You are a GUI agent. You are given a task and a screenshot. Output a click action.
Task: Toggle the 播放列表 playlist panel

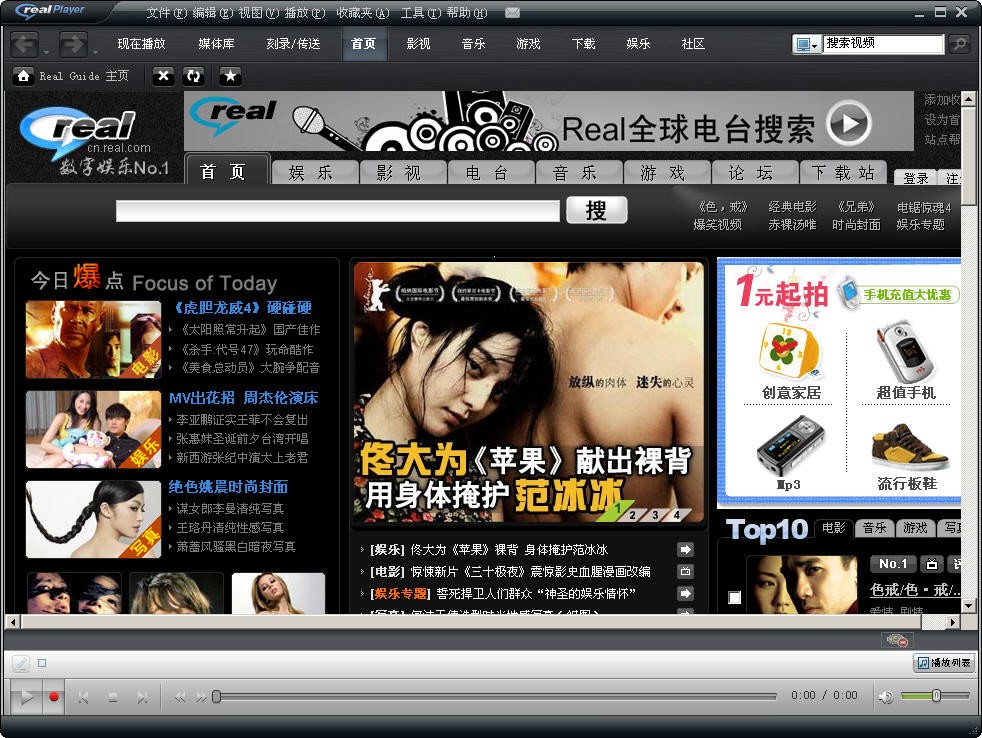click(x=944, y=663)
